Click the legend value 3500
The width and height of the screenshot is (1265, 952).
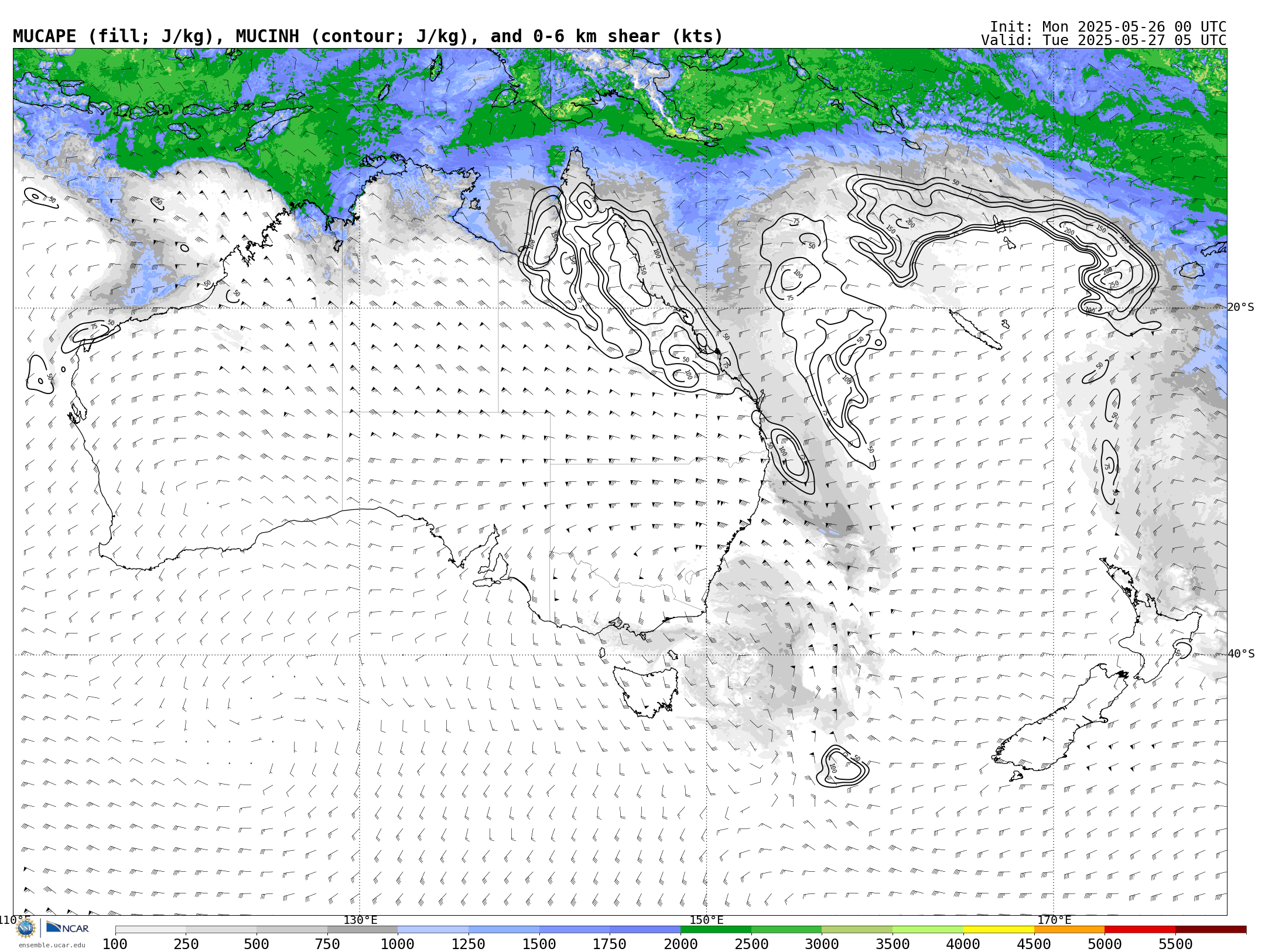point(893,944)
